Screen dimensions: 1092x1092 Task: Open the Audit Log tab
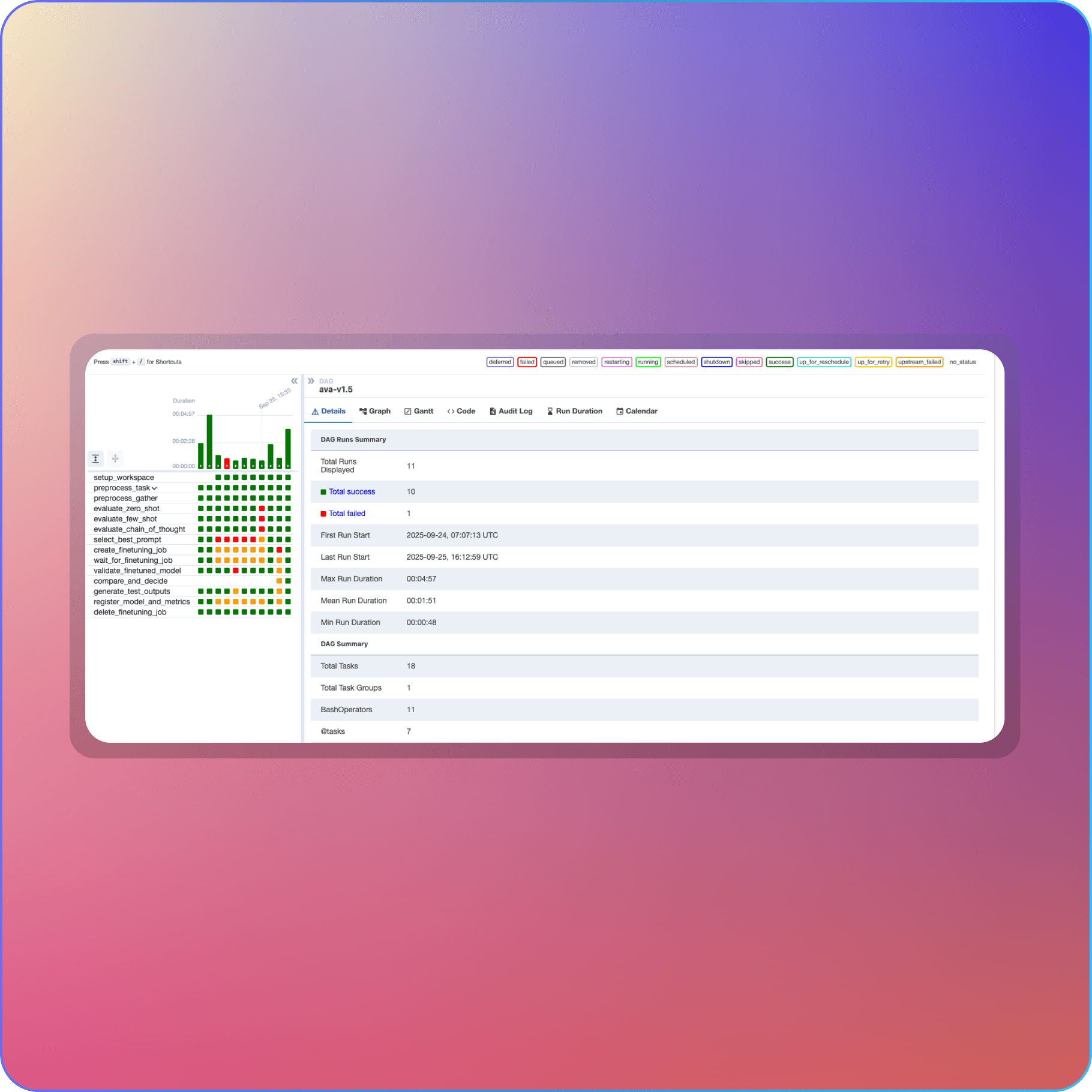[511, 411]
